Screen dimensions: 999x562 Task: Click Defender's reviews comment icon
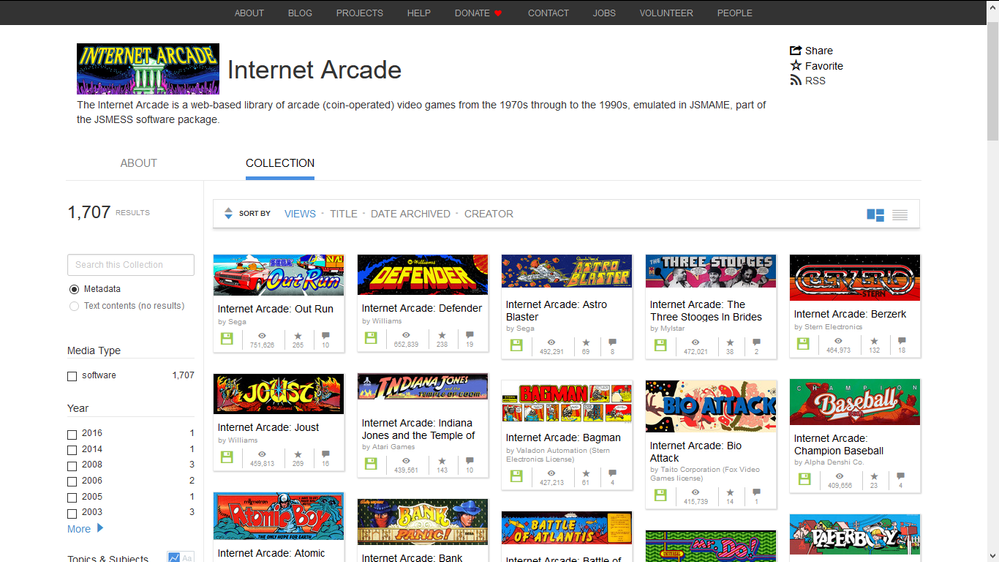(x=469, y=337)
